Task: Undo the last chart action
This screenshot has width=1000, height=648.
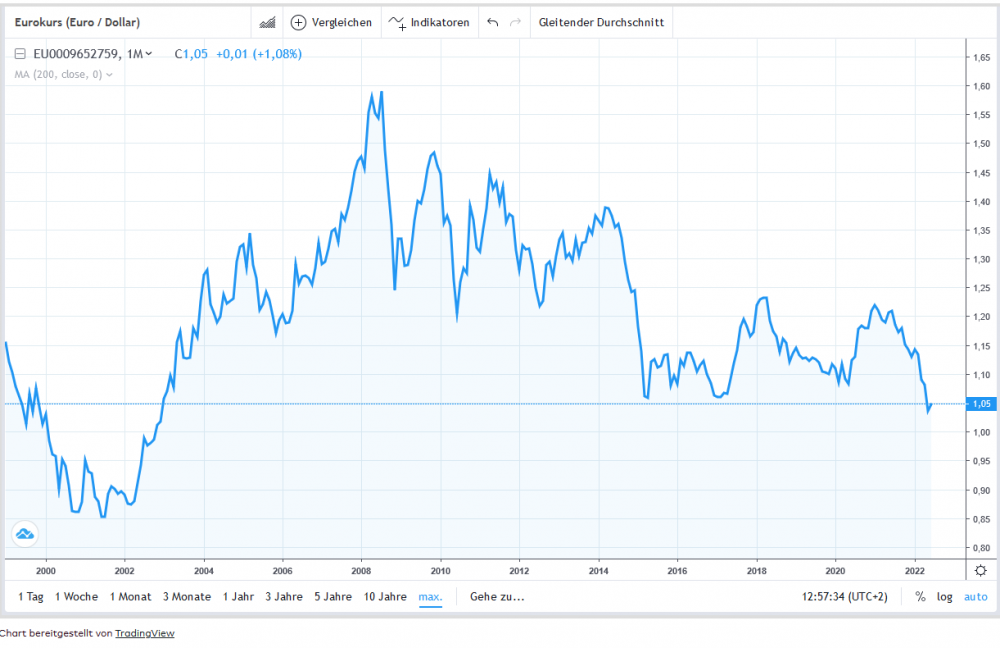Action: 492,22
